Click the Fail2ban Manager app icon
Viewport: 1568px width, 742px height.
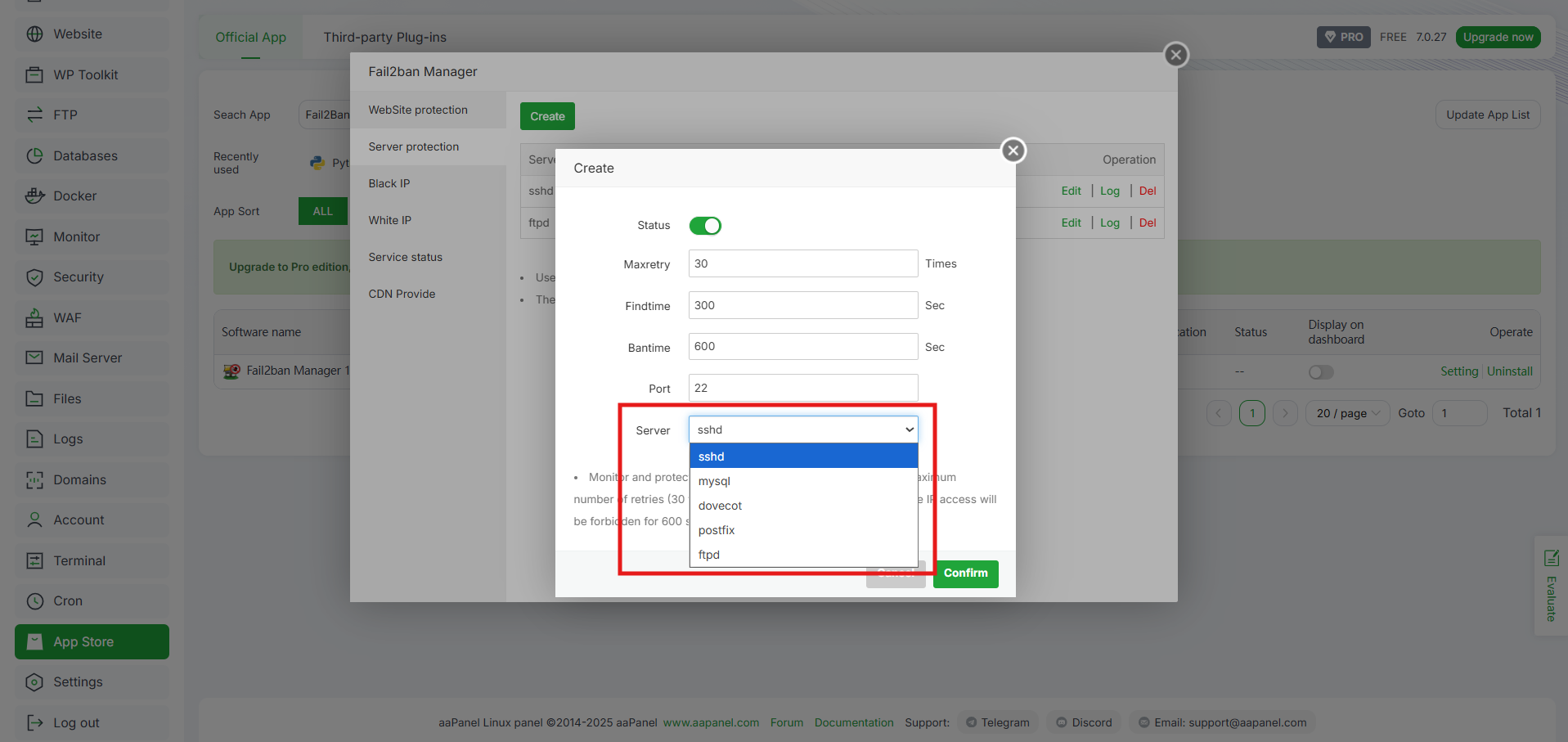point(231,371)
